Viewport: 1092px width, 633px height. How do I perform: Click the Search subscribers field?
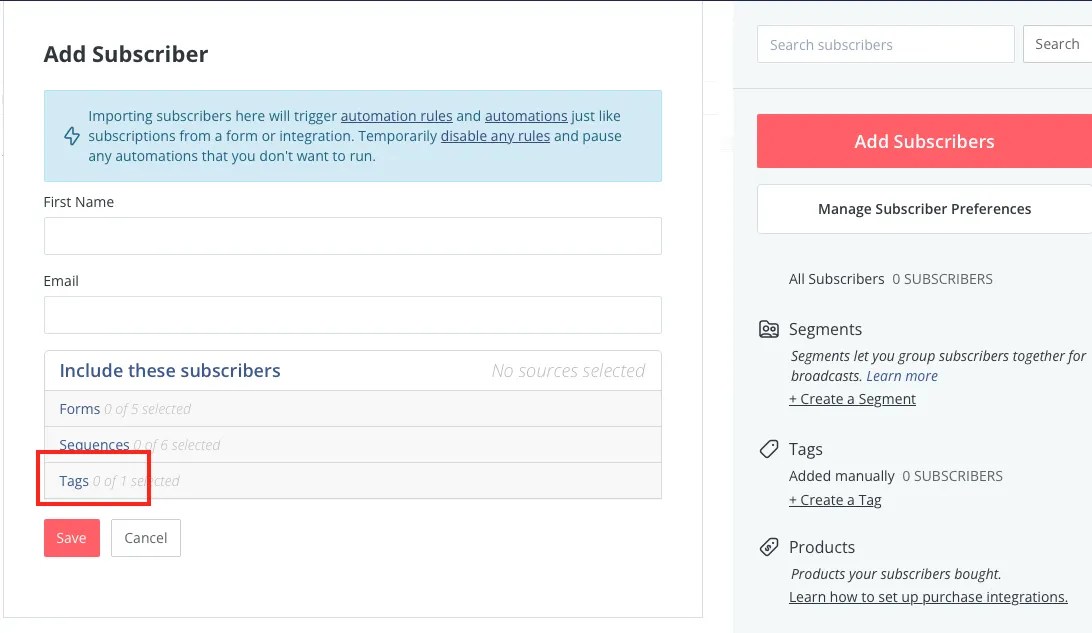coord(885,44)
